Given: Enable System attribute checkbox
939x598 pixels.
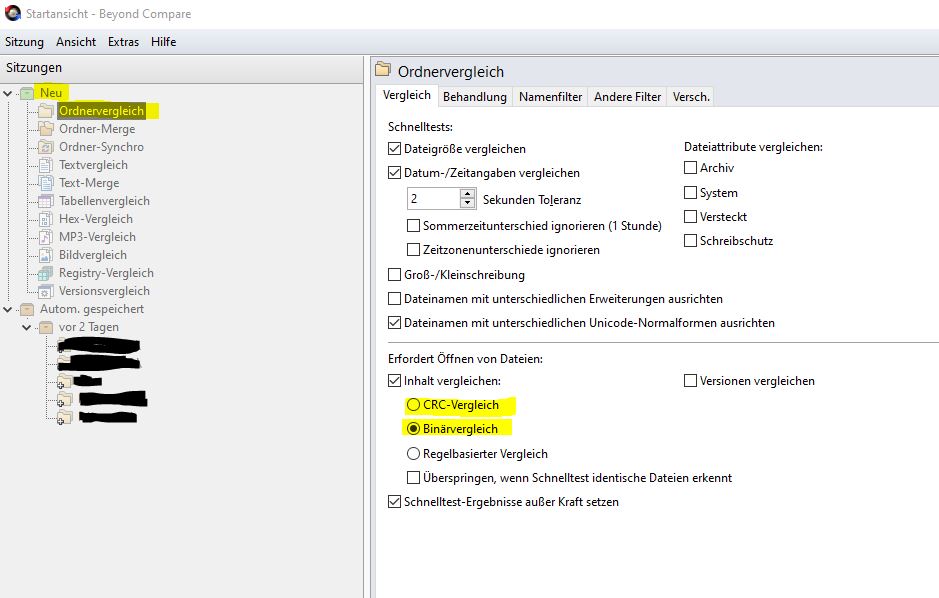Looking at the screenshot, I should click(x=690, y=193).
